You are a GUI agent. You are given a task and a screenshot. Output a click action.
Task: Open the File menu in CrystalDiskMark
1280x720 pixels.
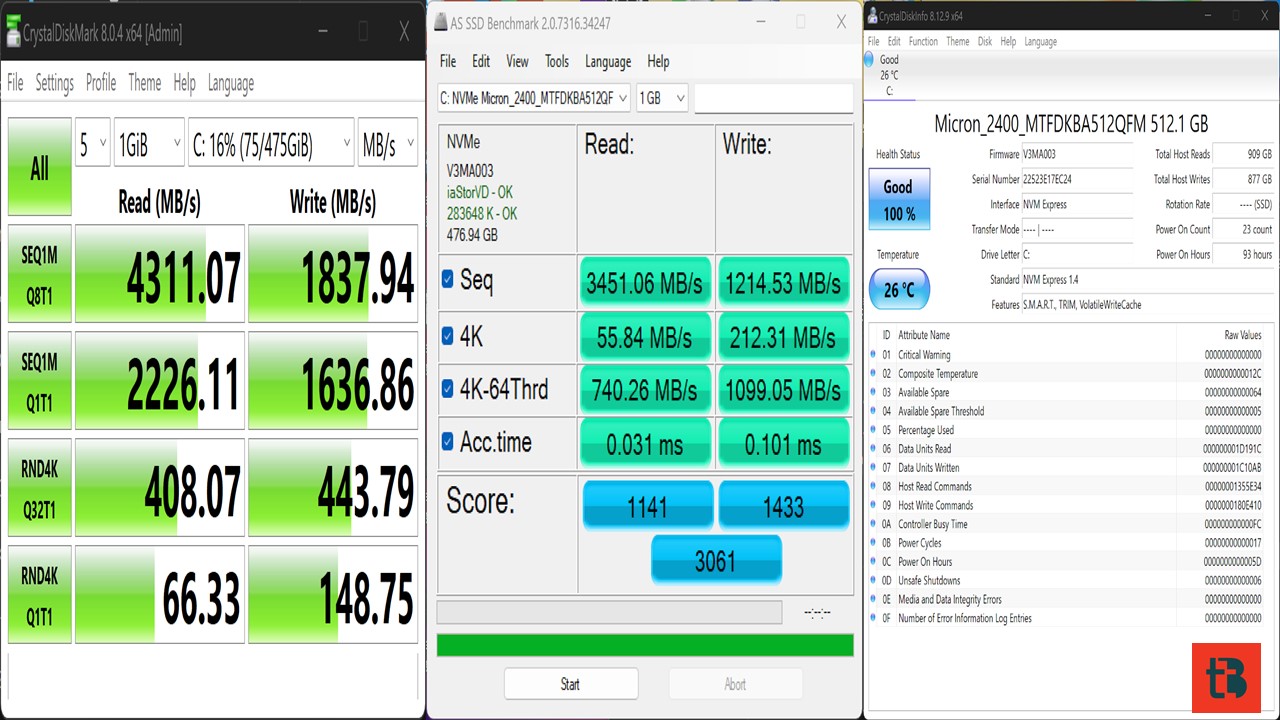click(15, 83)
